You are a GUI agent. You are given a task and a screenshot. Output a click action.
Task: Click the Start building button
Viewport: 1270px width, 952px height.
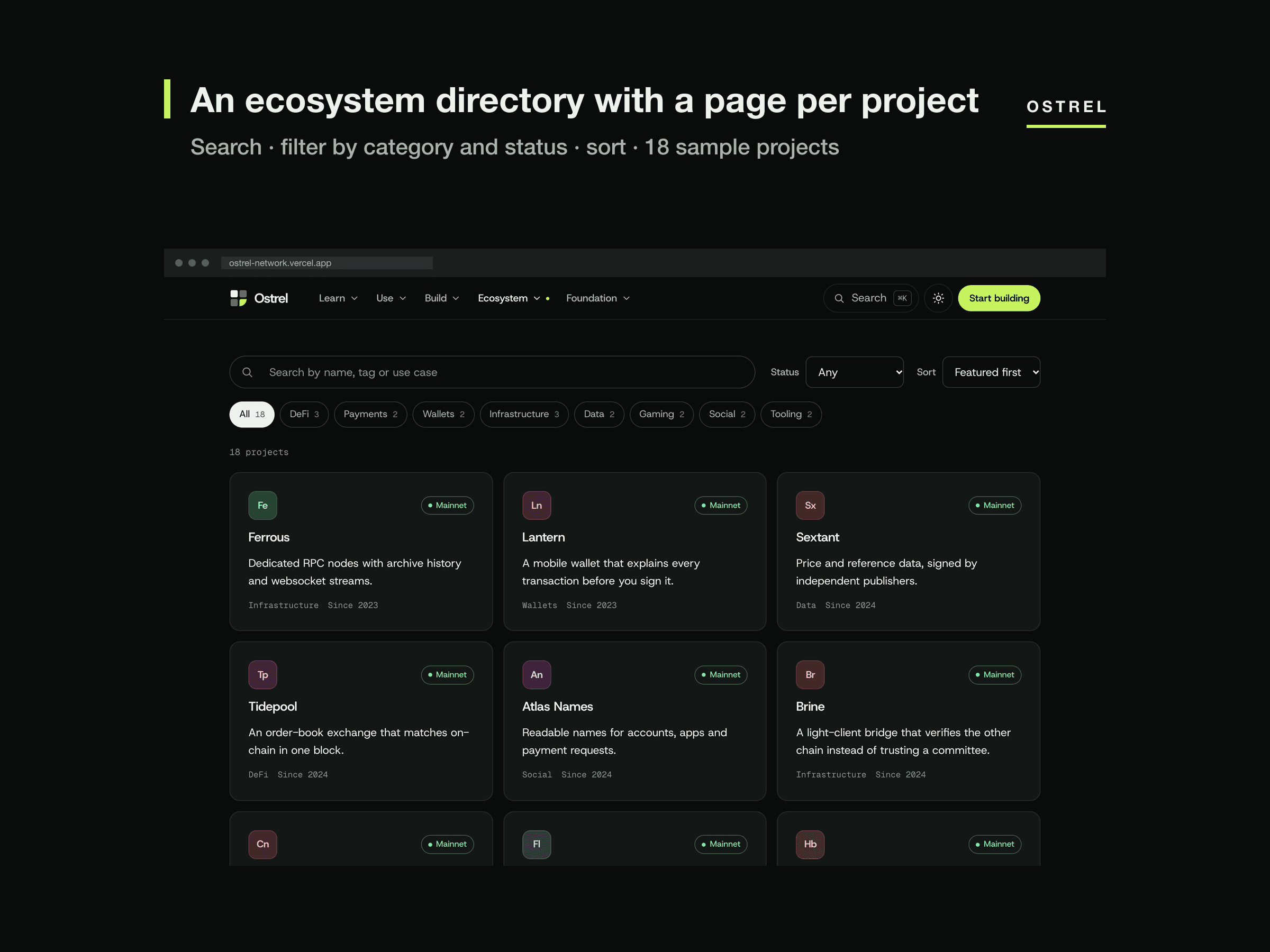pos(999,298)
